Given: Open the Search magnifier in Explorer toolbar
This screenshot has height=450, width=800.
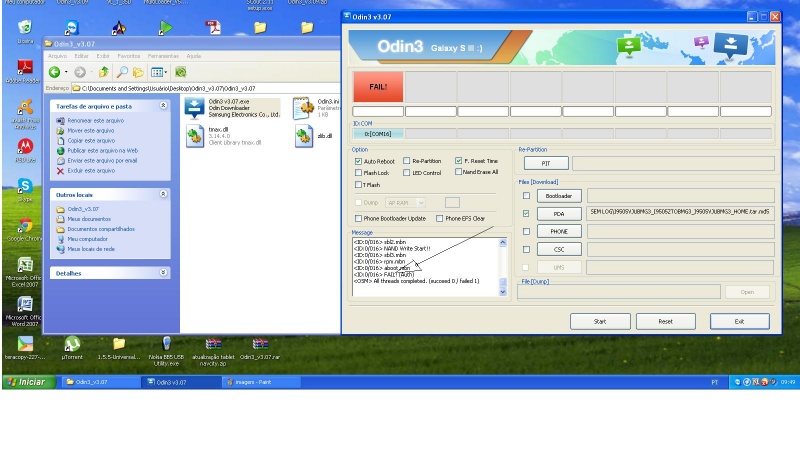Looking at the screenshot, I should [x=122, y=72].
